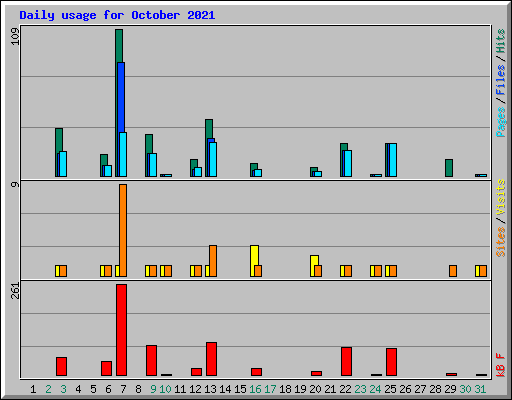Click day label "22" on the x-axis
Screen dimensions: 512x400
tap(345, 389)
